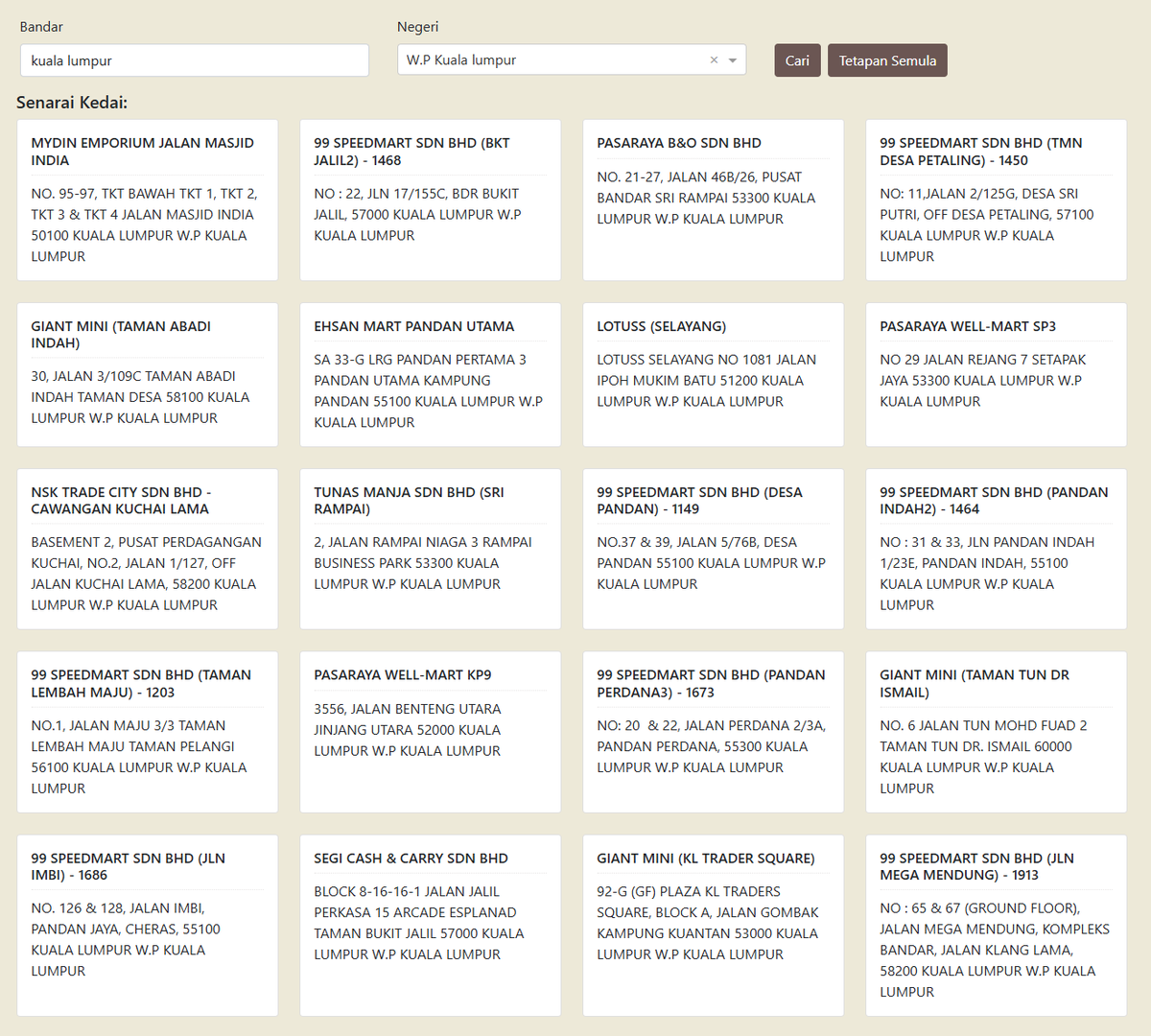Screen dimensions: 1151x1036
Task: Click address NO. 126 & 128, JALAN IMBI
Action: pyautogui.click(x=126, y=940)
